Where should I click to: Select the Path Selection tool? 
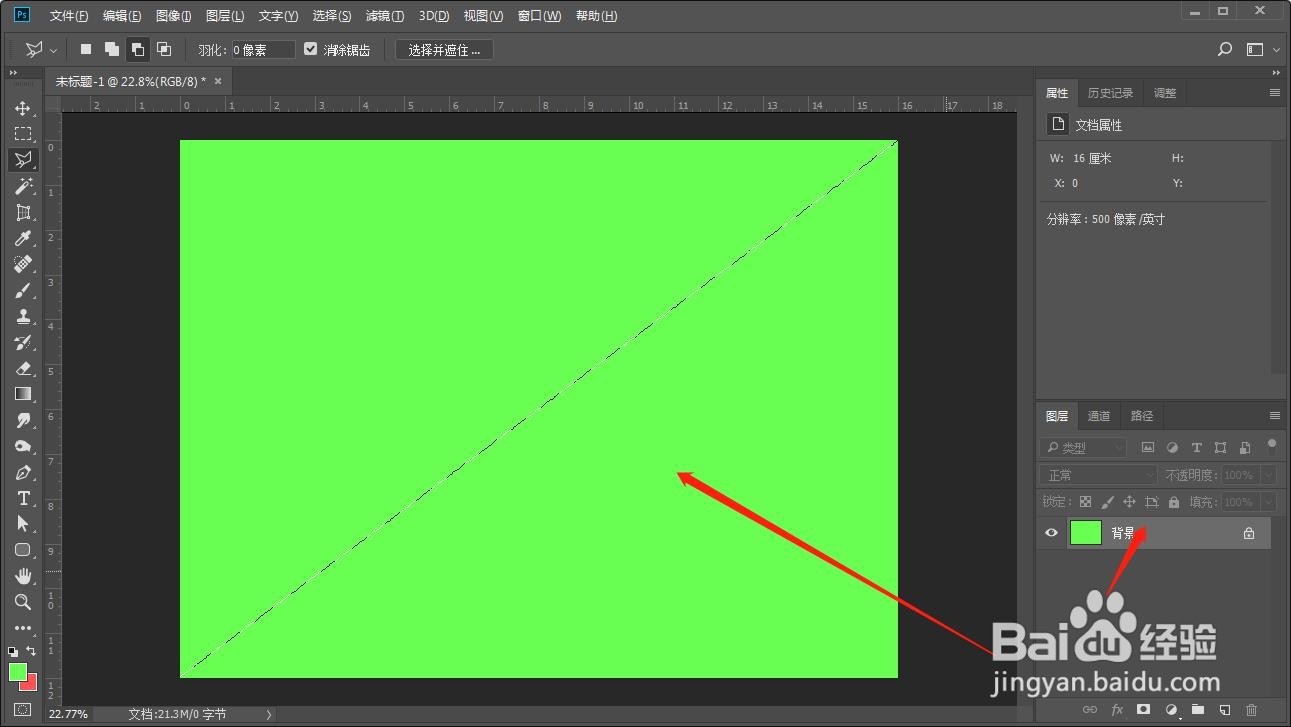point(23,524)
